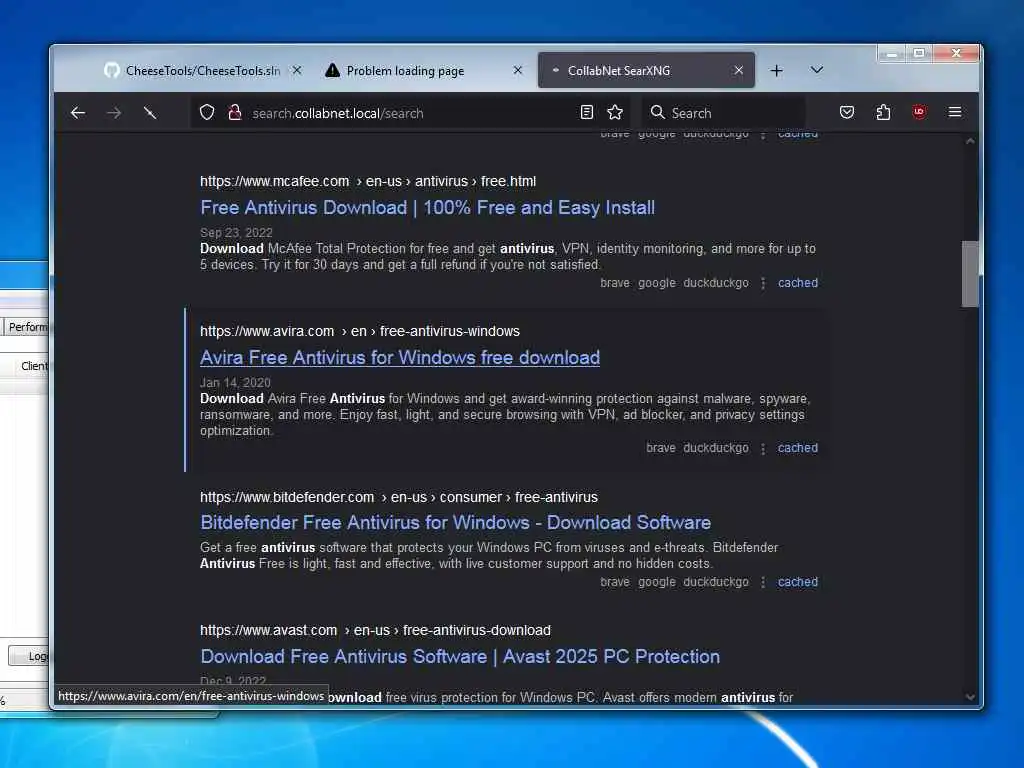
Task: Click the GitHub favicon on CheeseTools tab
Action: [x=112, y=70]
